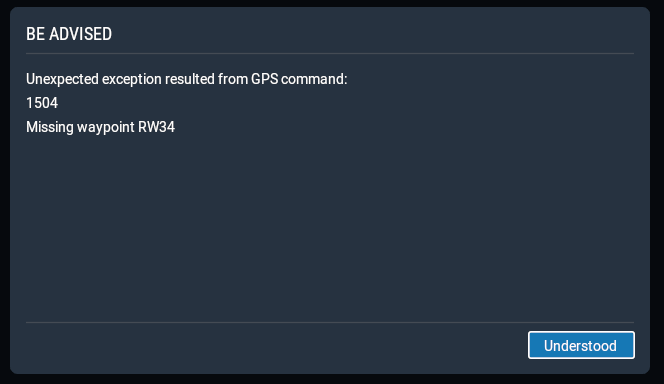Click the Missing waypoint RW34 message
Screen dimensions: 664x384
coord(100,127)
